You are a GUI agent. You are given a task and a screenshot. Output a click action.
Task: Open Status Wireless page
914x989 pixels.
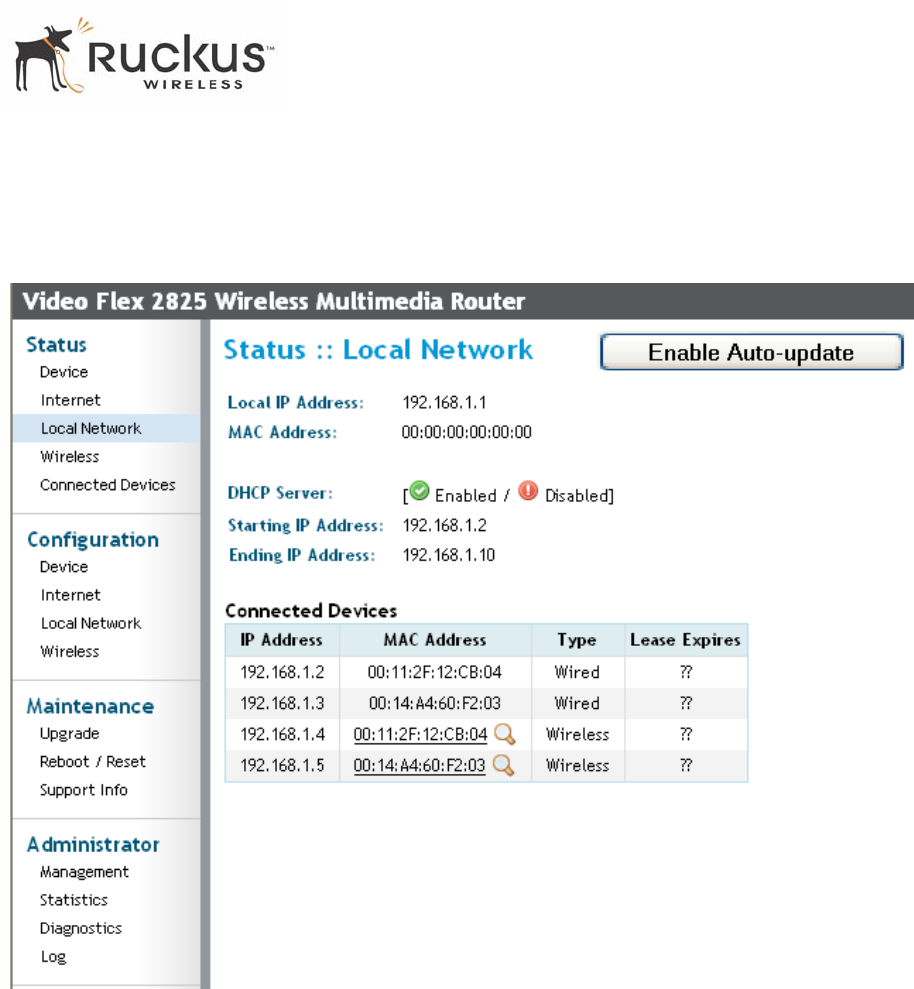click(x=69, y=457)
